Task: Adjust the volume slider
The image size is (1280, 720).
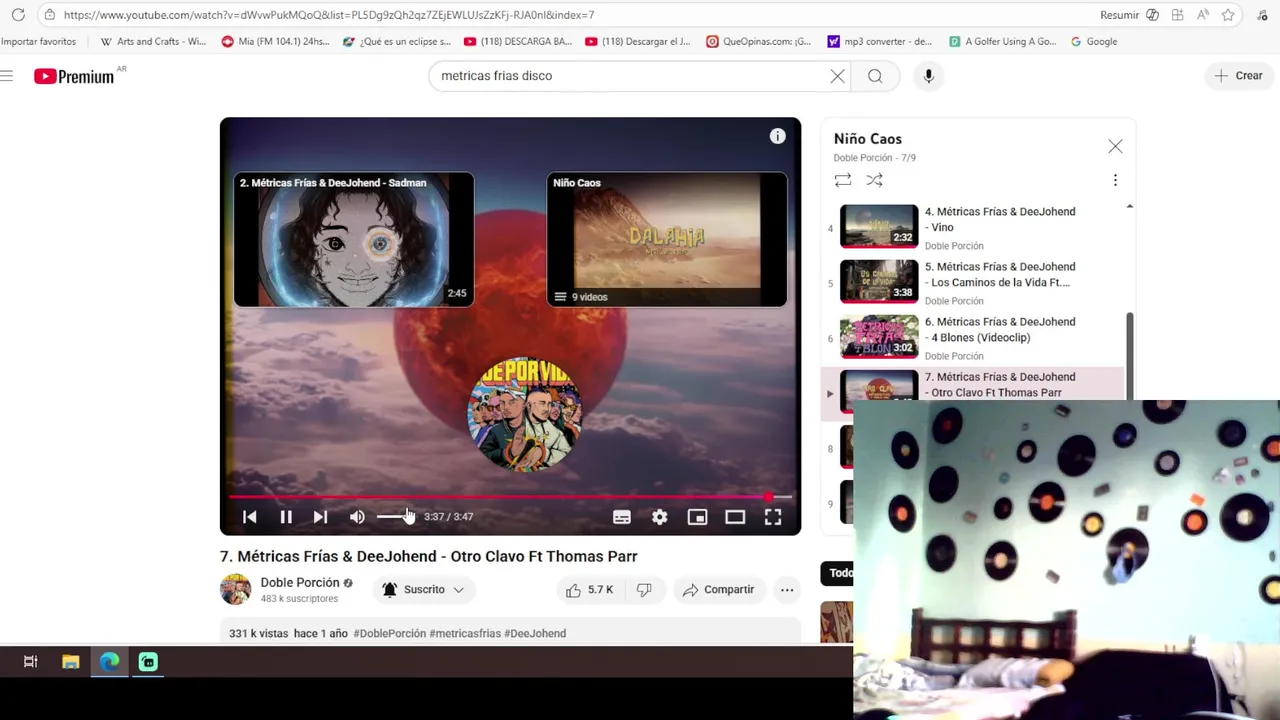Action: pos(394,517)
